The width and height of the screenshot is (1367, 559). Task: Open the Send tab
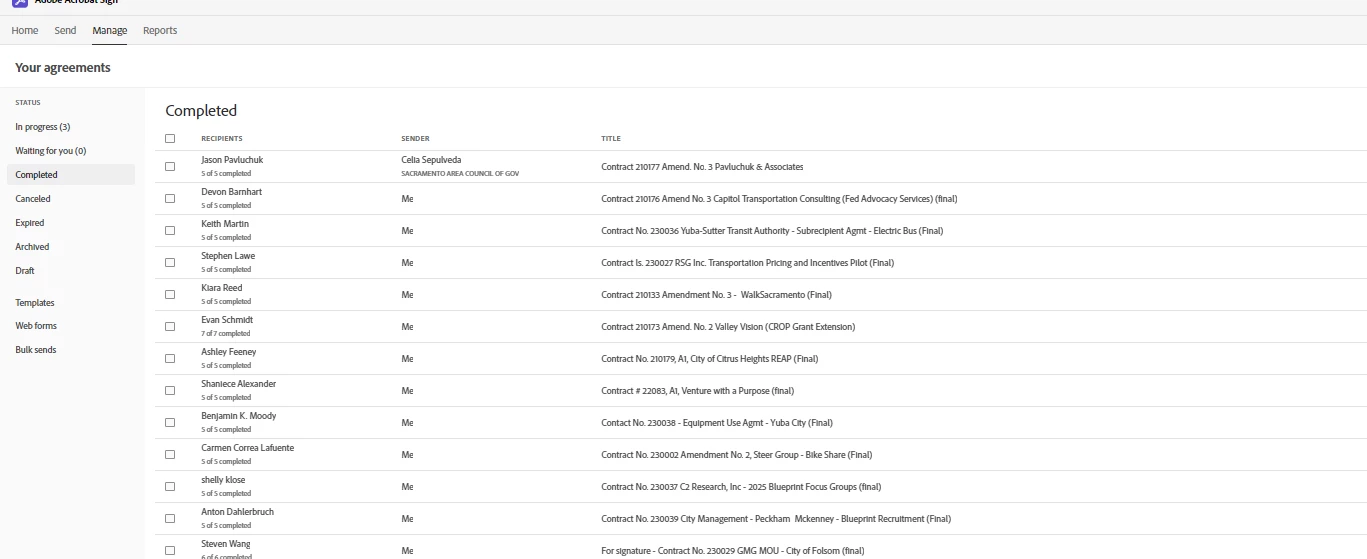(x=65, y=31)
